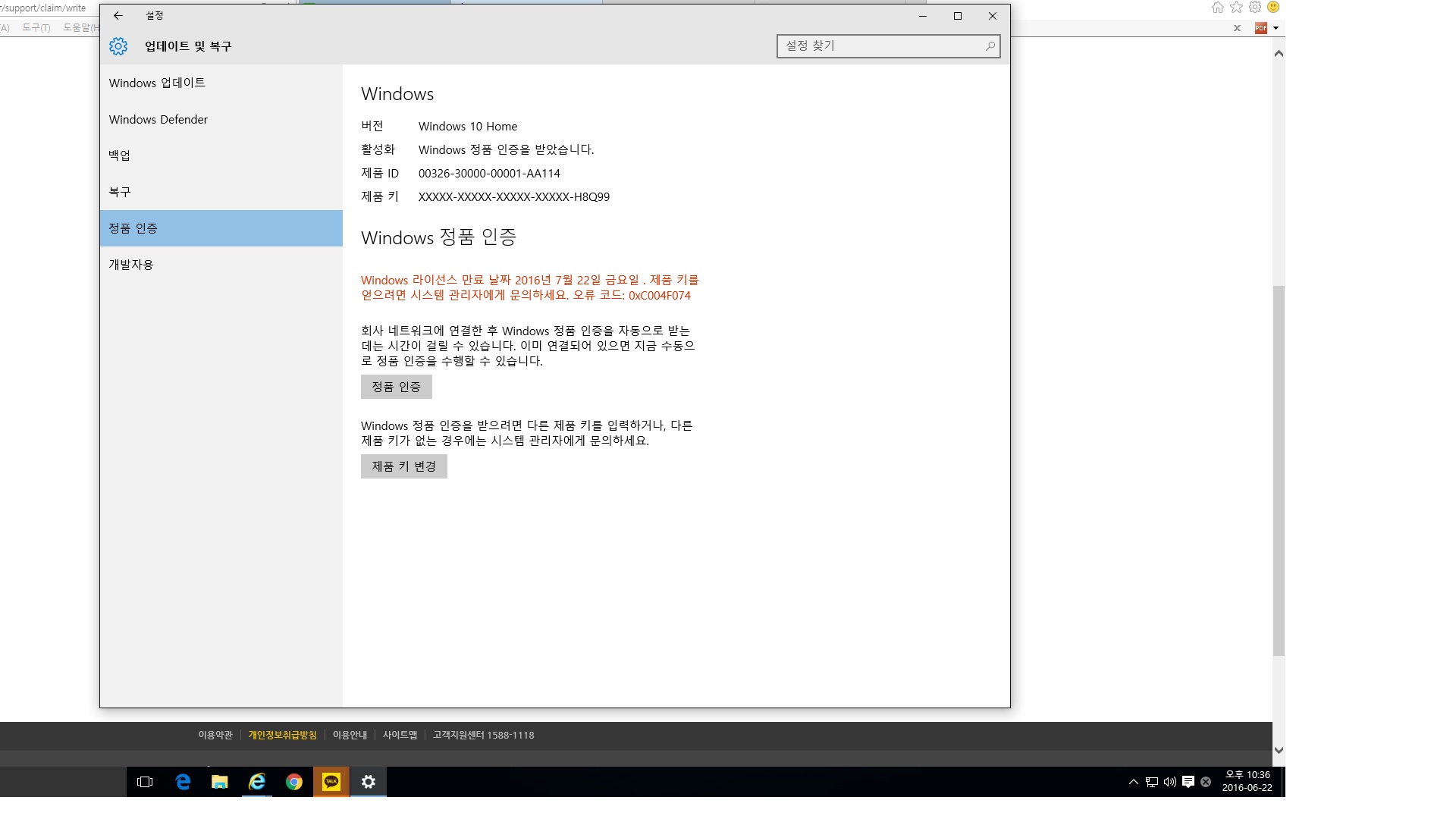Open Task View on taskbar
Viewport: 1456px width, 819px height.
pos(145,782)
